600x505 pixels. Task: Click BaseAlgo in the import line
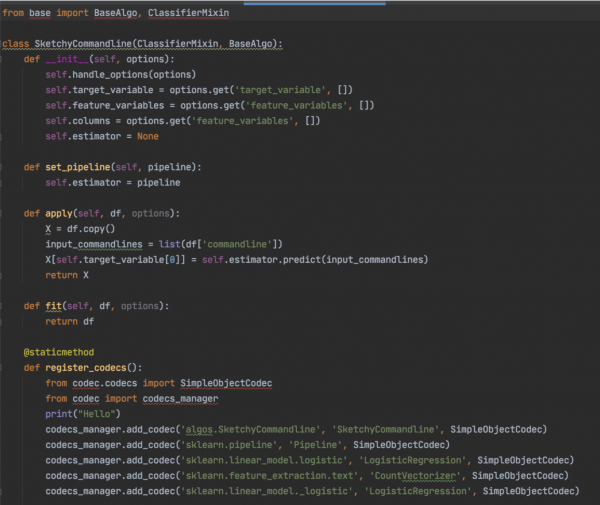[116, 13]
